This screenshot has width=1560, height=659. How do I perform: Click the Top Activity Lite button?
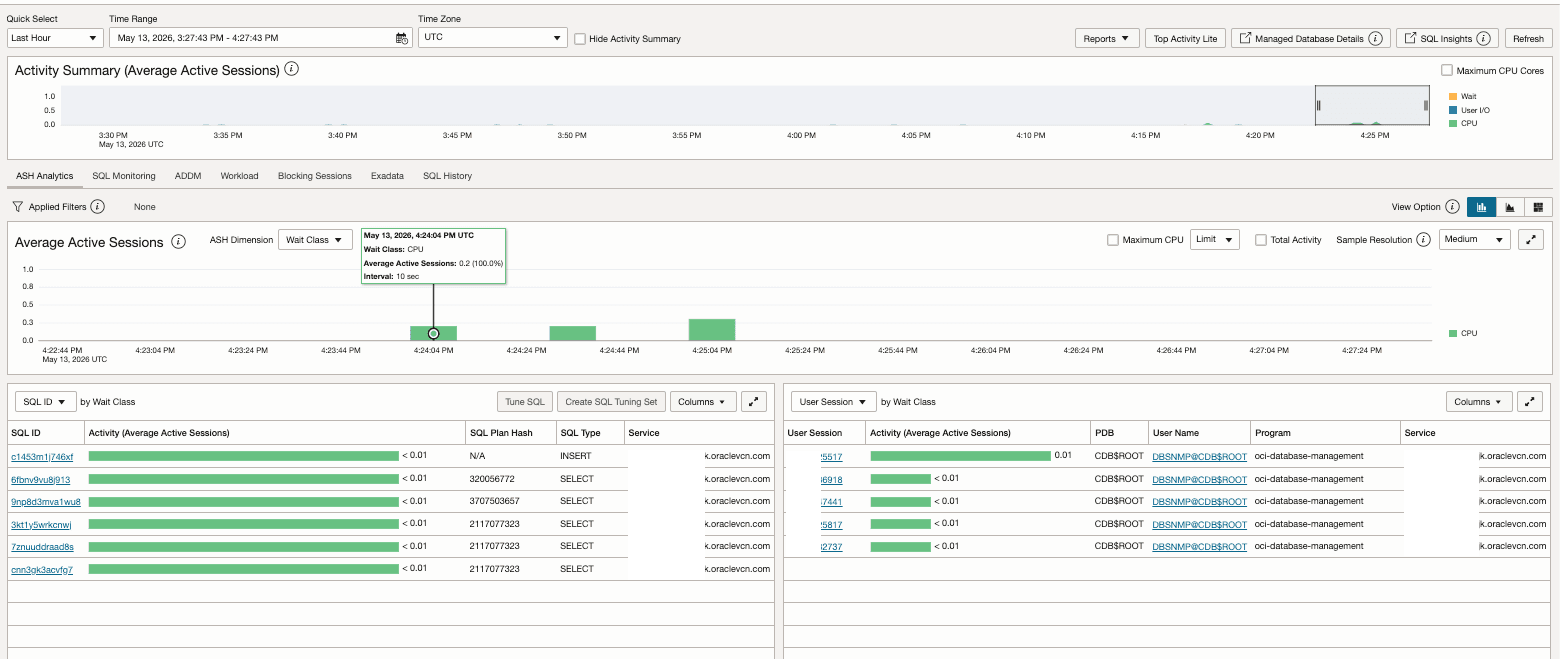[1185, 38]
